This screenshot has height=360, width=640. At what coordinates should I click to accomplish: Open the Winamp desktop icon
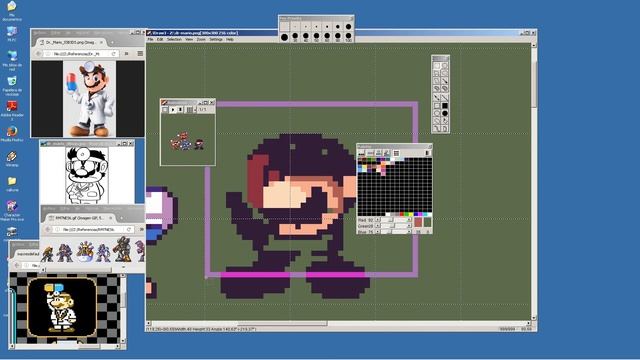click(12, 159)
